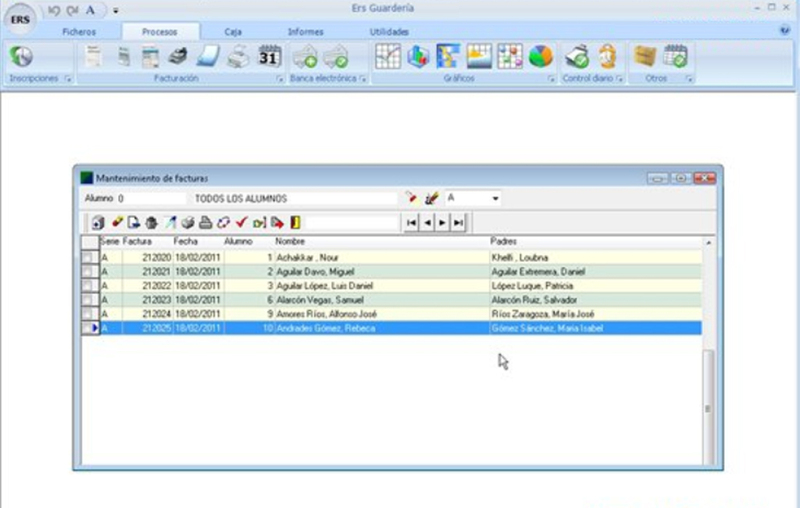Switch to the Utilidades ribbon tab
This screenshot has height=508, width=800.
[389, 32]
